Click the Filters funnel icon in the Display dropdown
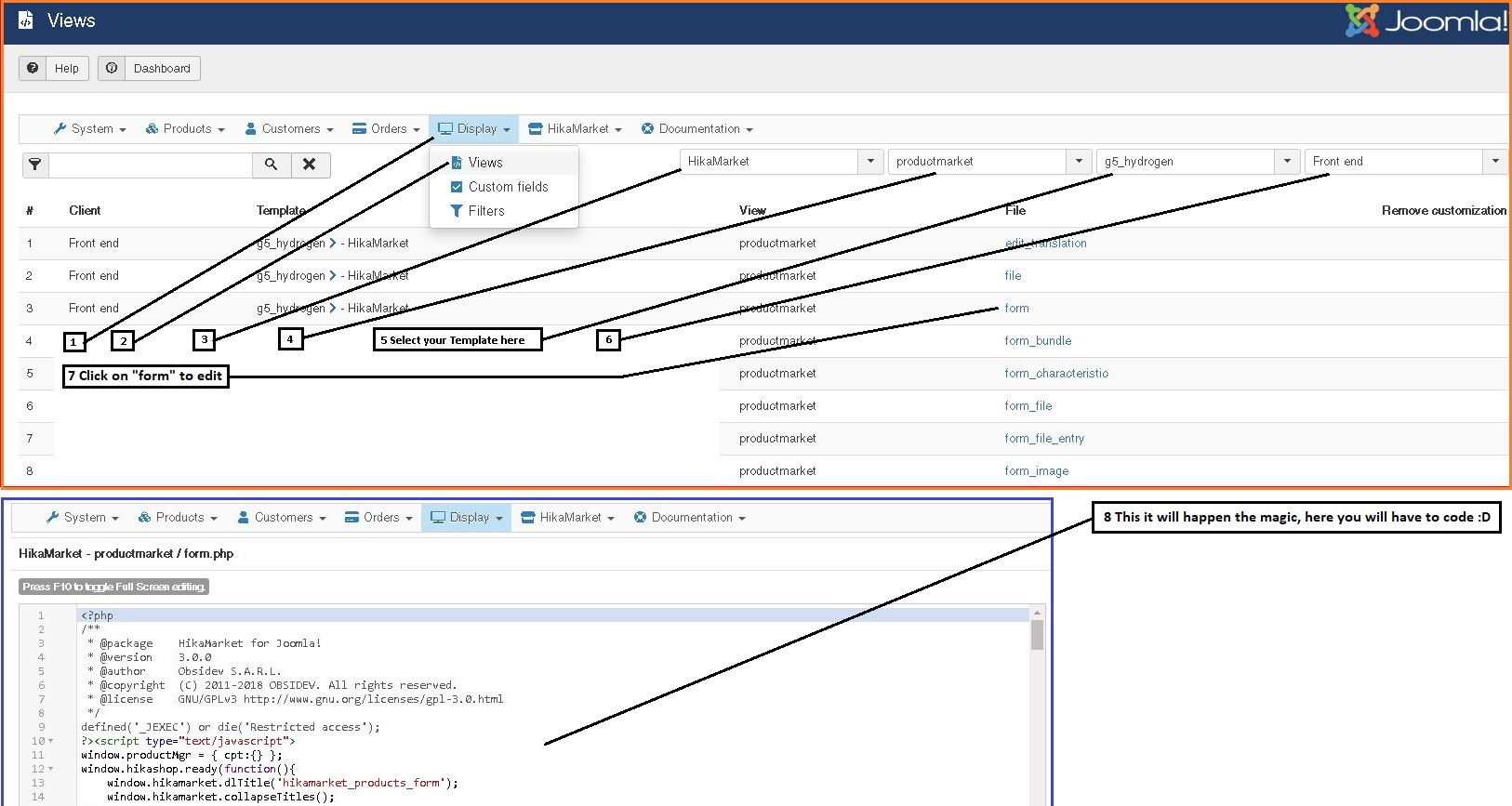This screenshot has width=1512, height=806. [x=457, y=211]
